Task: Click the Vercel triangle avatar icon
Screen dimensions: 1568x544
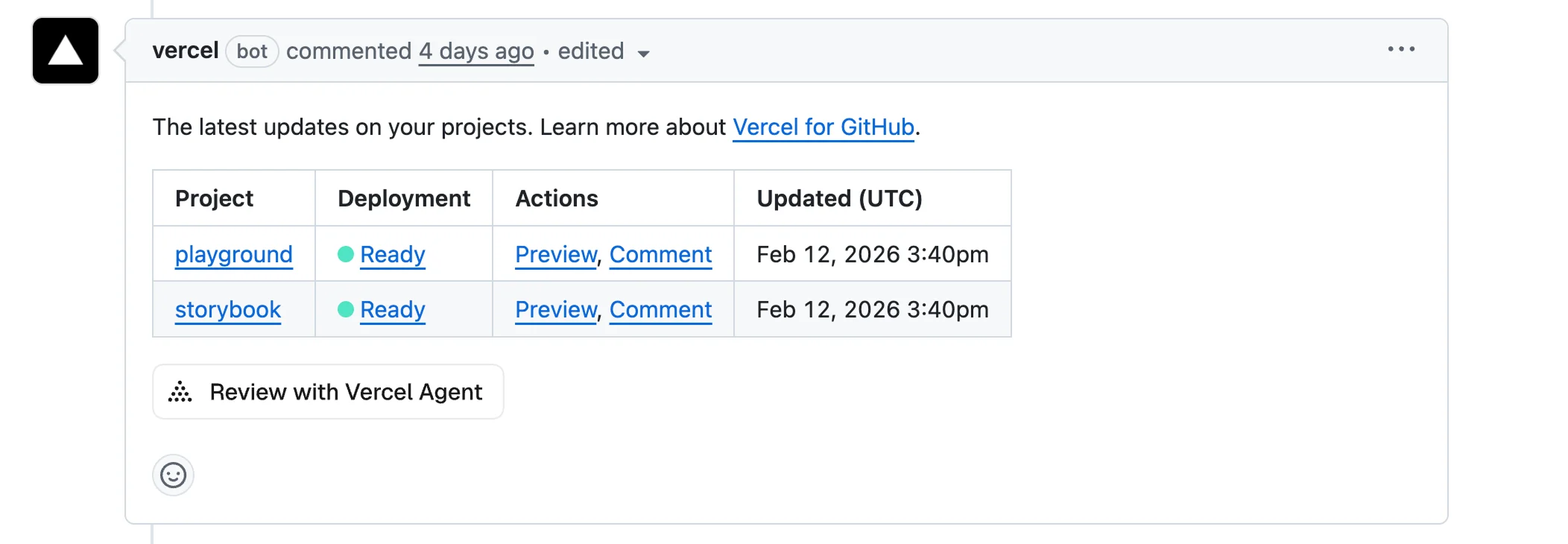Action: coord(66,51)
